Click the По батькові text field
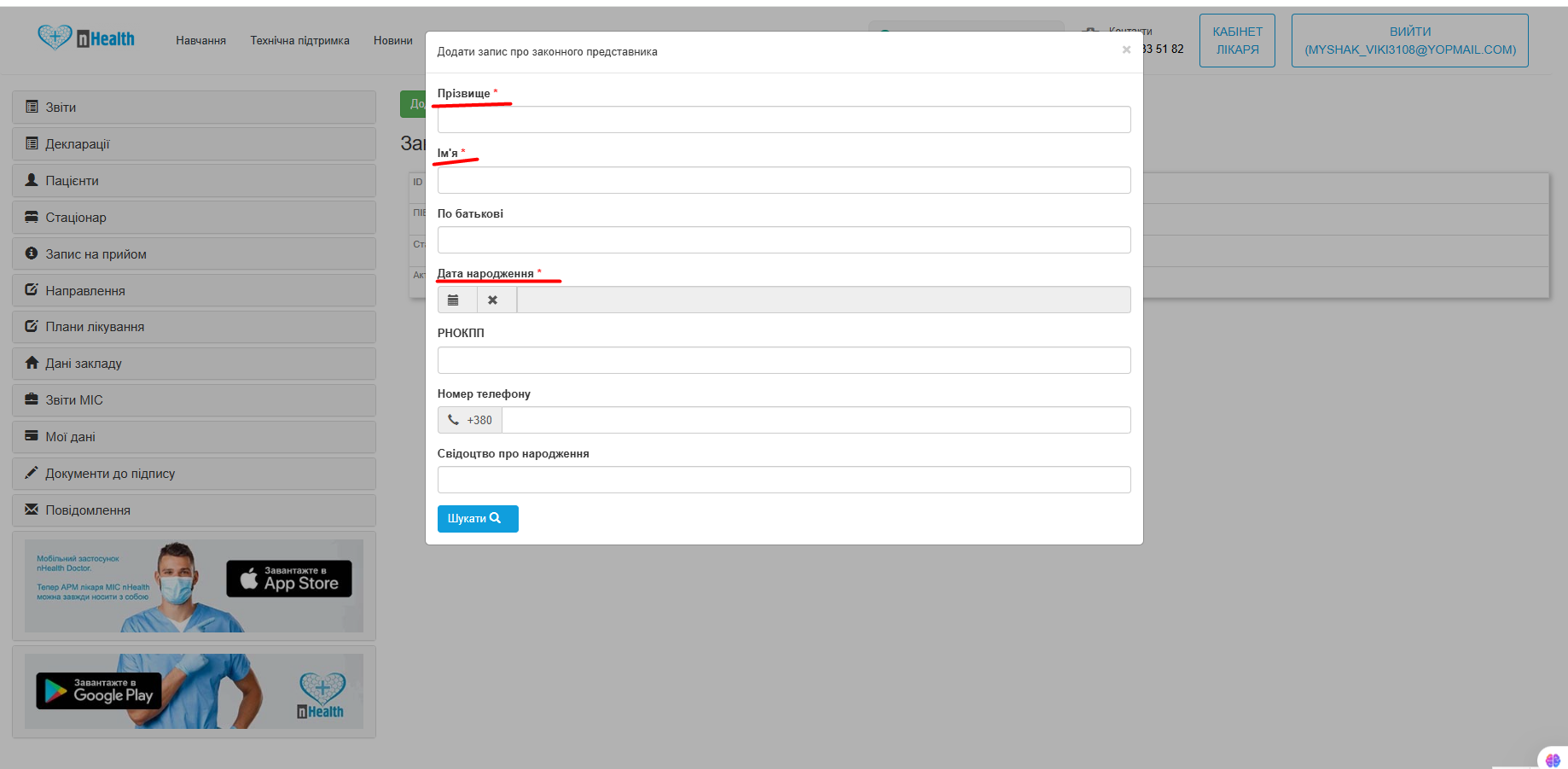 (x=784, y=240)
